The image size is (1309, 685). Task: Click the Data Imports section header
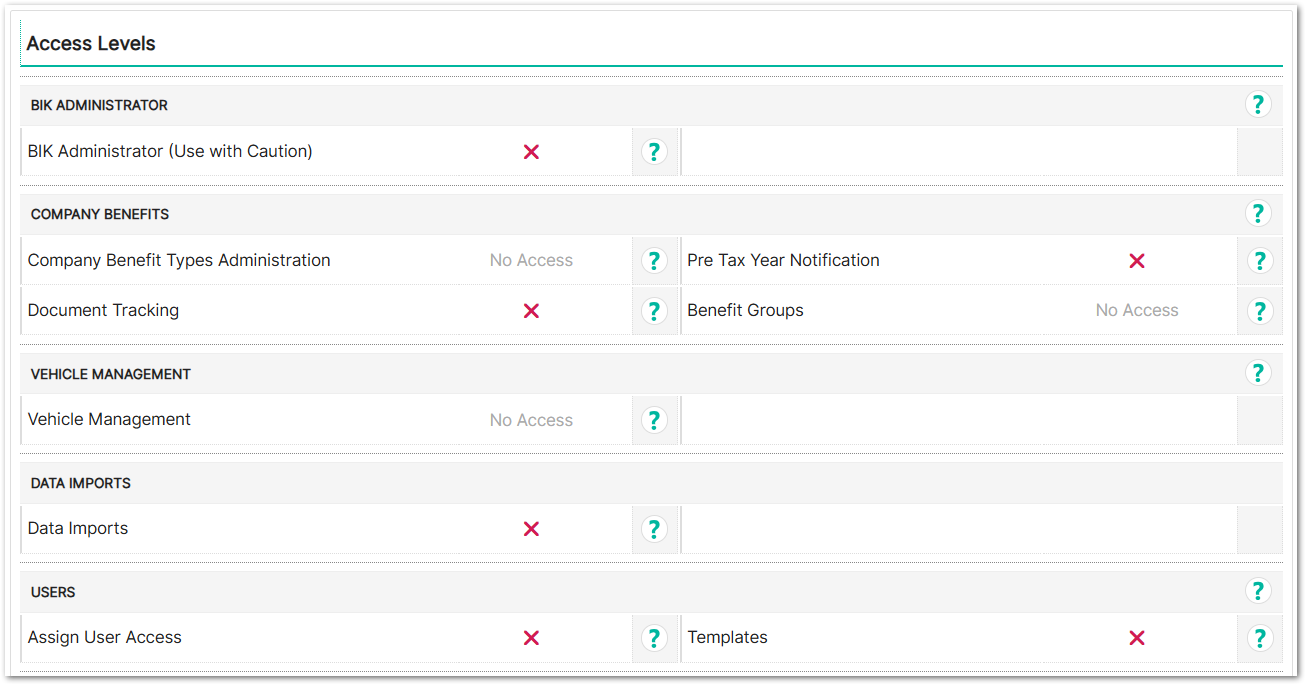(x=81, y=483)
